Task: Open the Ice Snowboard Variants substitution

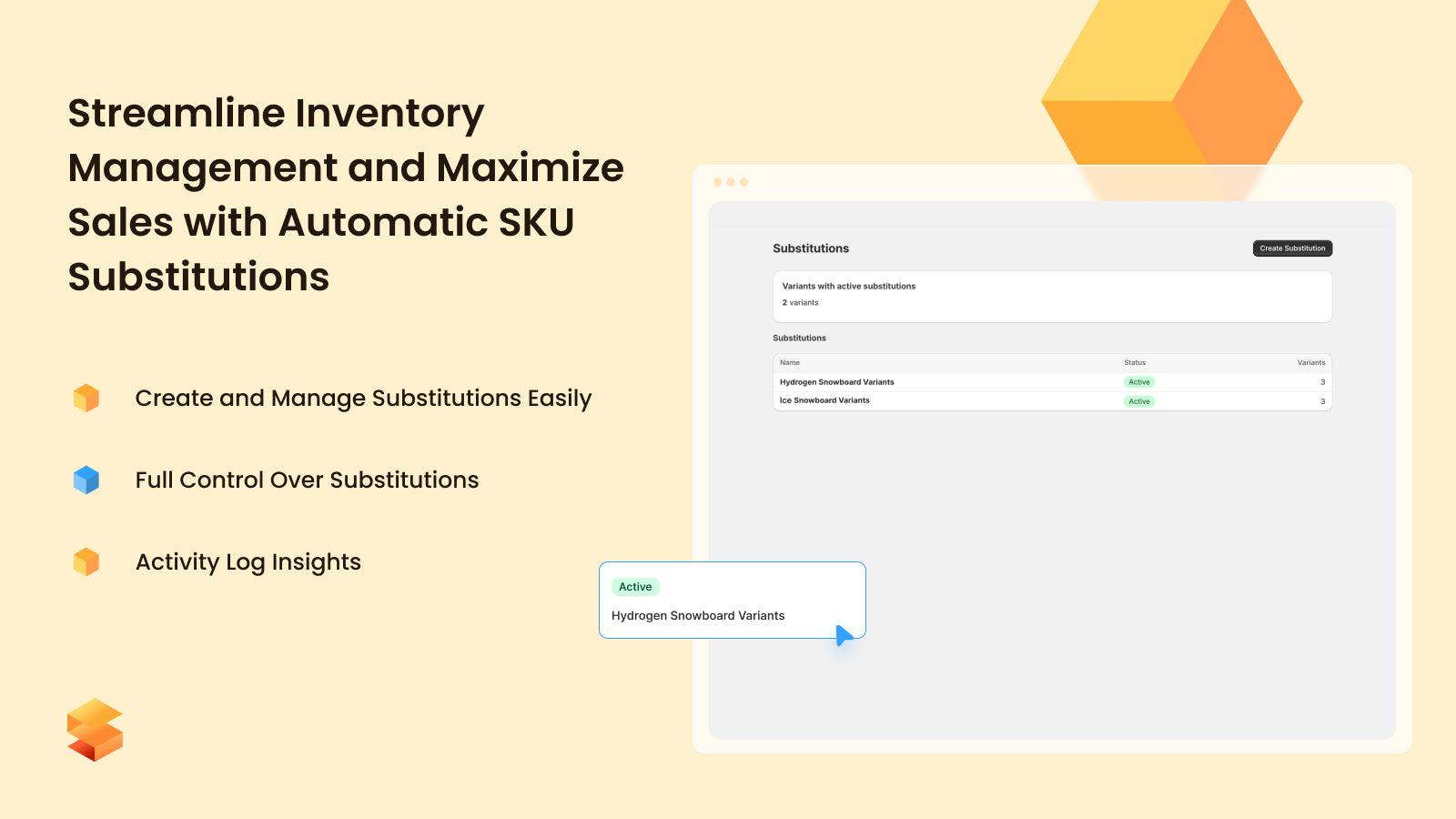Action: (x=824, y=400)
